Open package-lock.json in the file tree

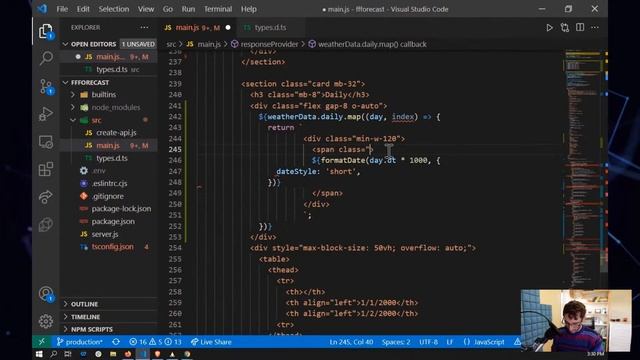[x=121, y=209]
